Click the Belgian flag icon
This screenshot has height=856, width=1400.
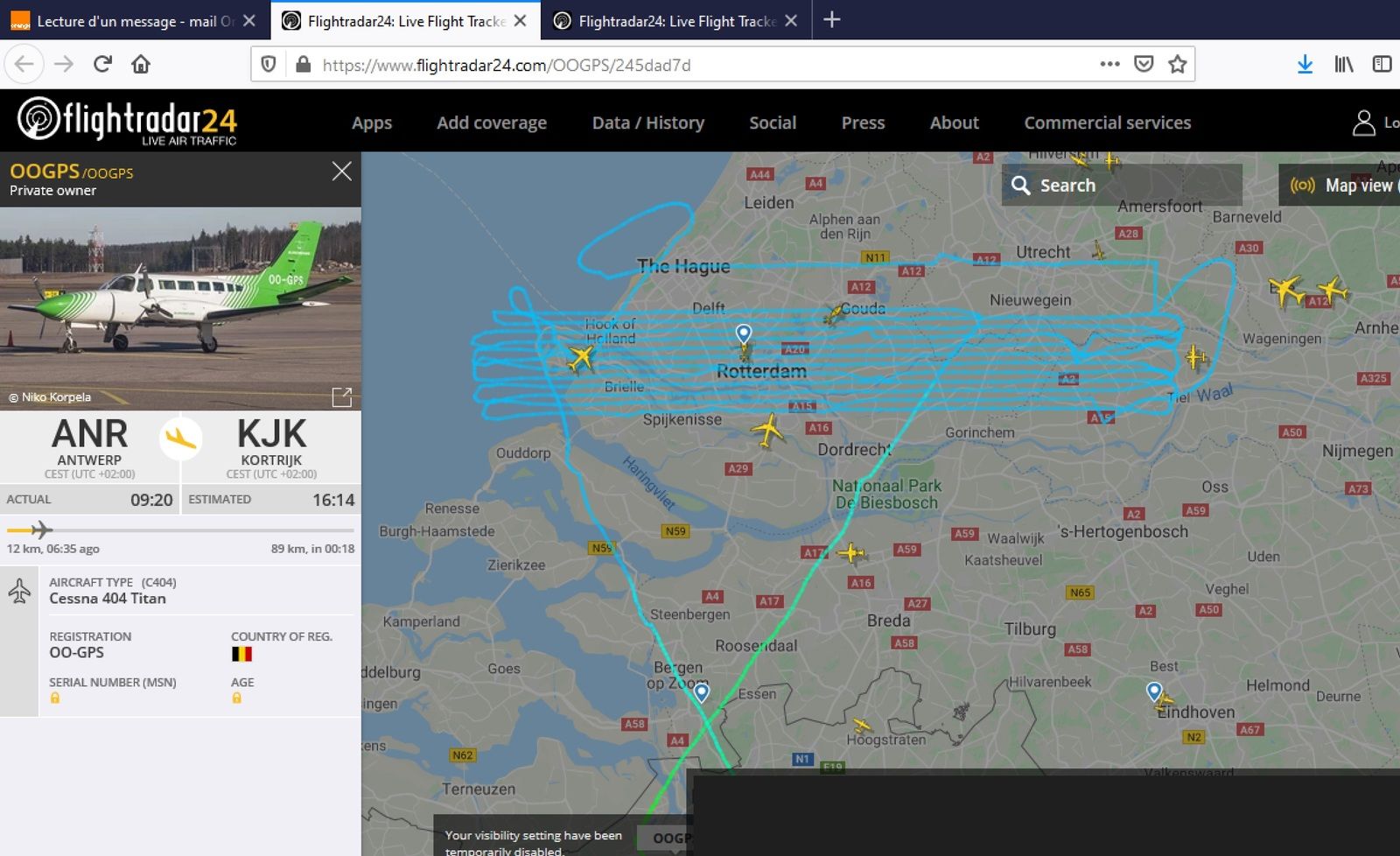pyautogui.click(x=241, y=654)
